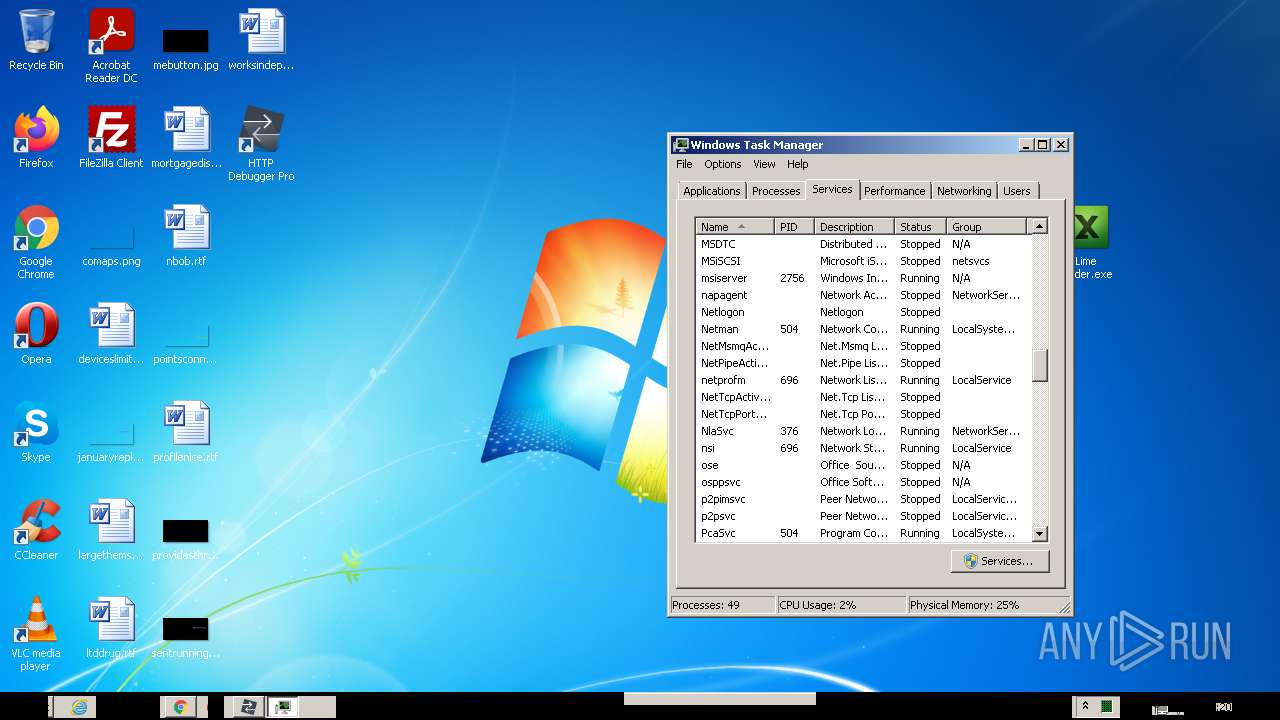
Task: Switch to the Processes tab
Action: pos(776,191)
